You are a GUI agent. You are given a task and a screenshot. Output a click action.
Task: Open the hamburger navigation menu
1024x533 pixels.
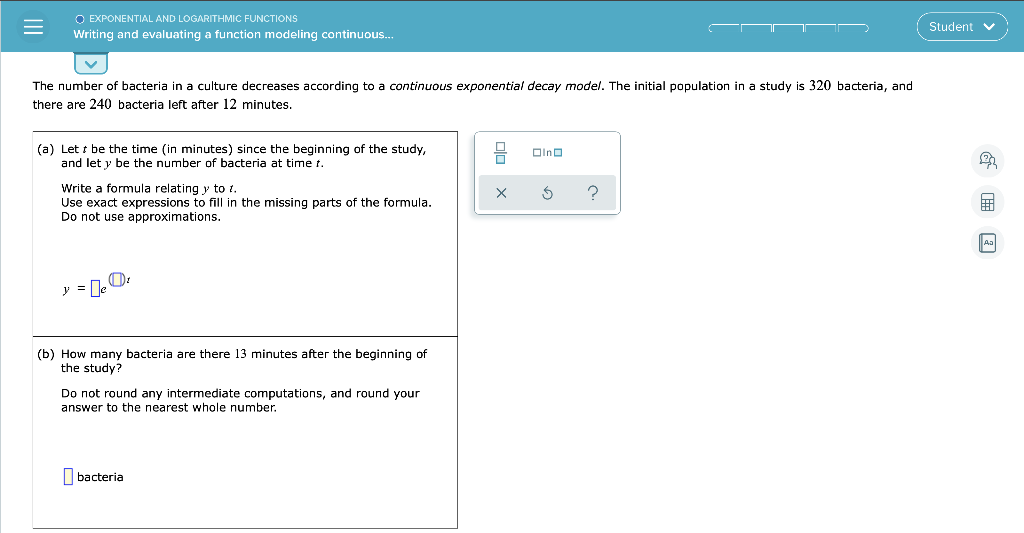[x=33, y=27]
